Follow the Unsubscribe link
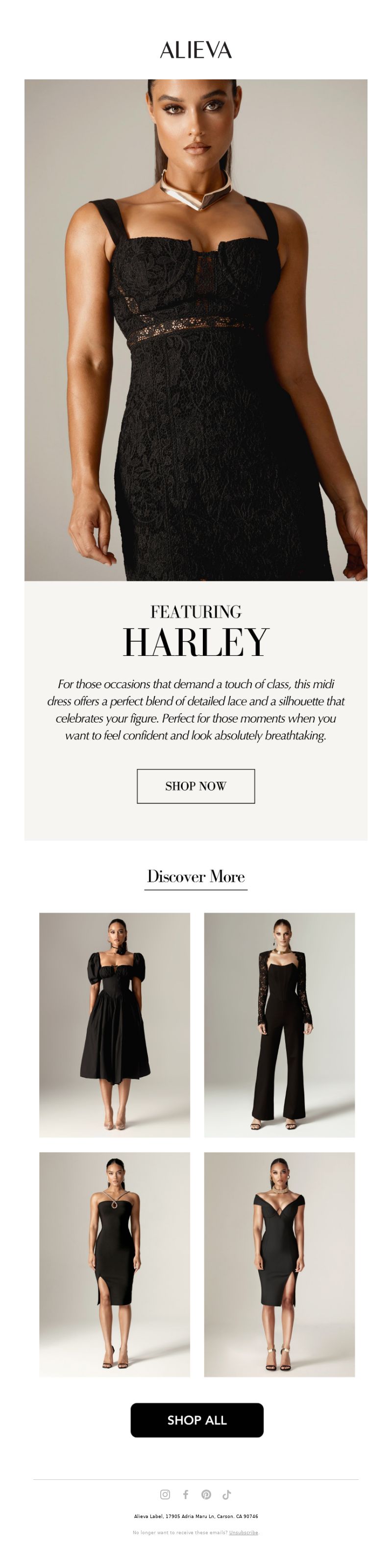 [244, 1533]
